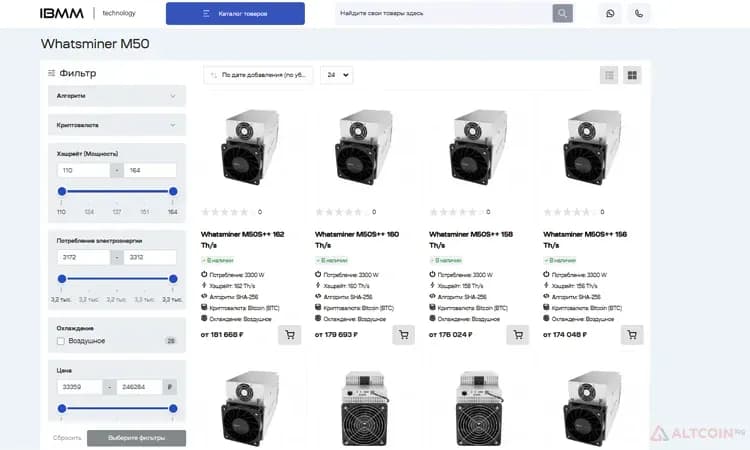Grab left power consumption slider handle
The image size is (750, 450).
coord(62,279)
